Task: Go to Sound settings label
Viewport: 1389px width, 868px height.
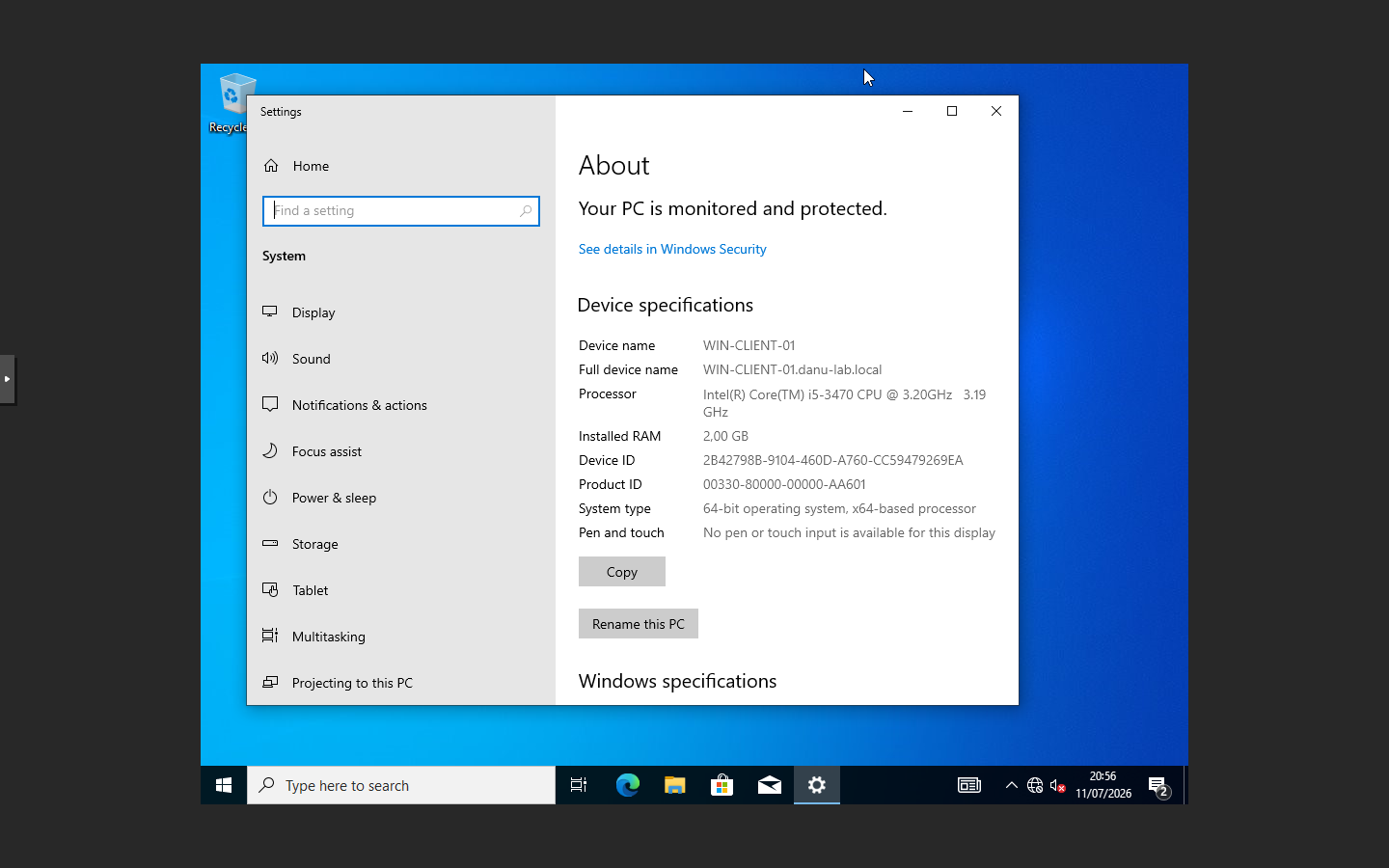Action: pyautogui.click(x=311, y=359)
